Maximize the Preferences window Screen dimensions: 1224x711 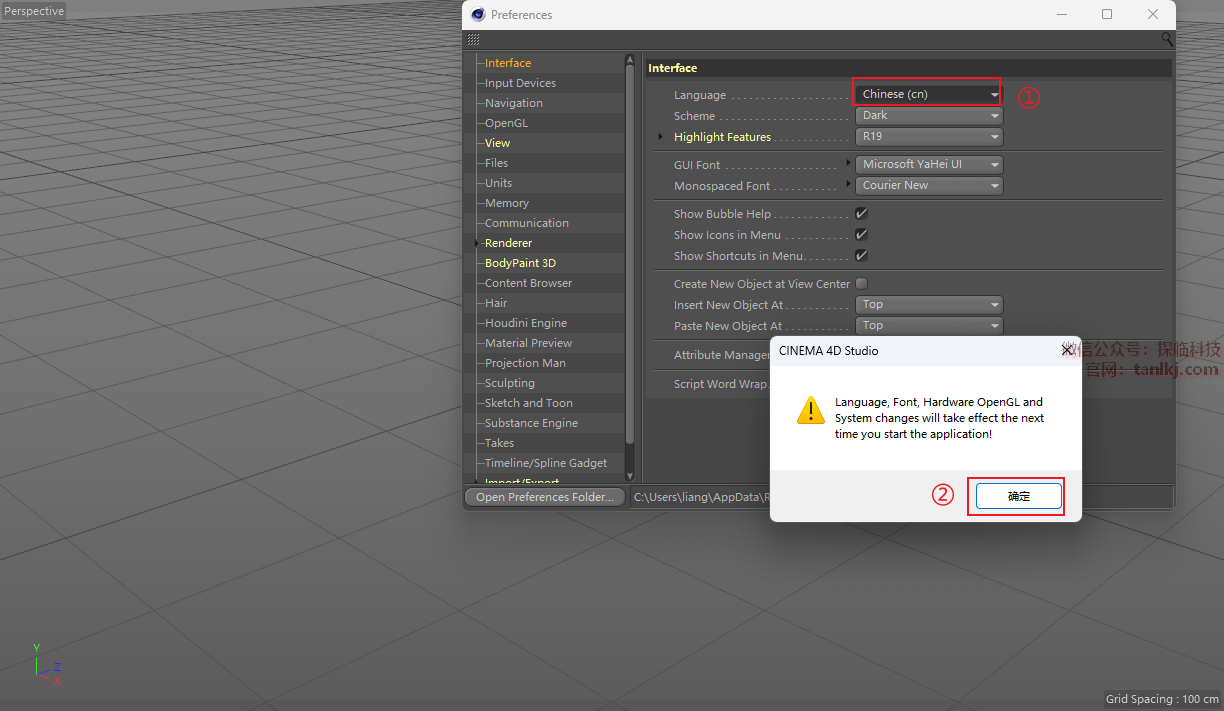(1107, 15)
